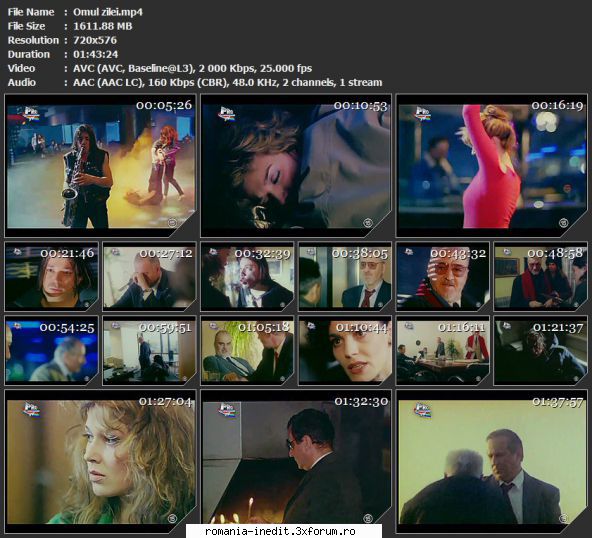Screen dimensions: 592x538
Task: Click the TV channel logo in the 00:10:53 frame
Action: click(x=227, y=114)
